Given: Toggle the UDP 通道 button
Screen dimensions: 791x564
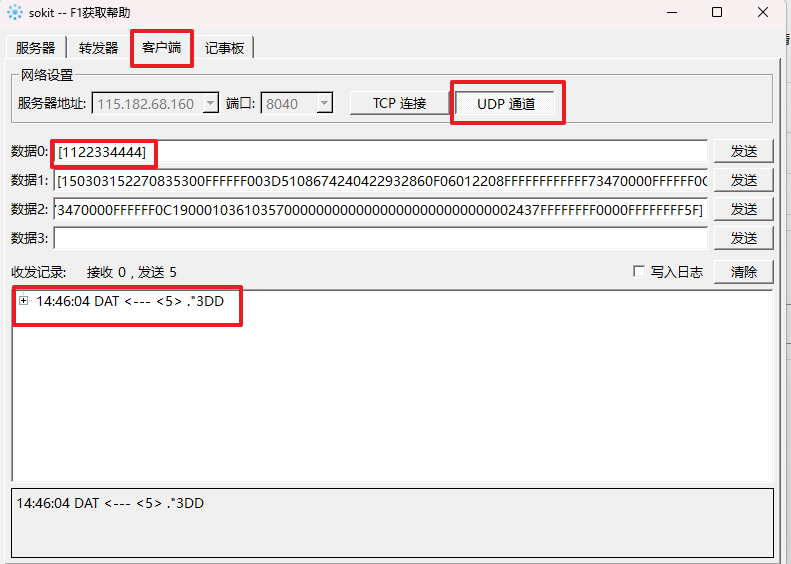Looking at the screenshot, I should coord(506,104).
